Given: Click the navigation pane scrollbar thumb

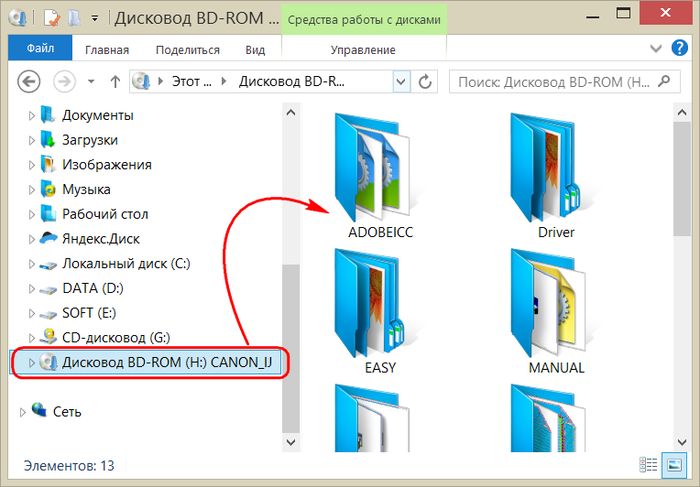Looking at the screenshot, I should (291, 347).
